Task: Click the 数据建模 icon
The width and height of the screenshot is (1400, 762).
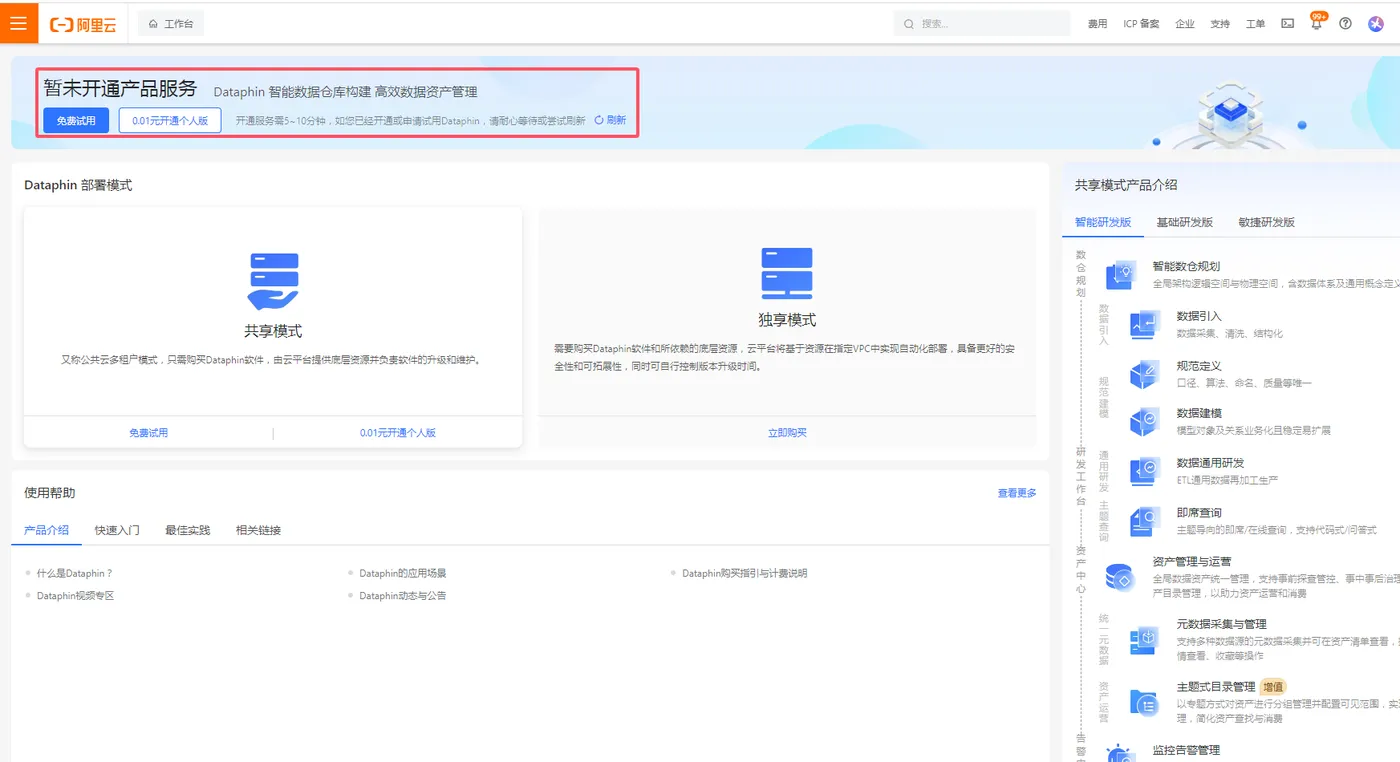Action: pos(1144,421)
